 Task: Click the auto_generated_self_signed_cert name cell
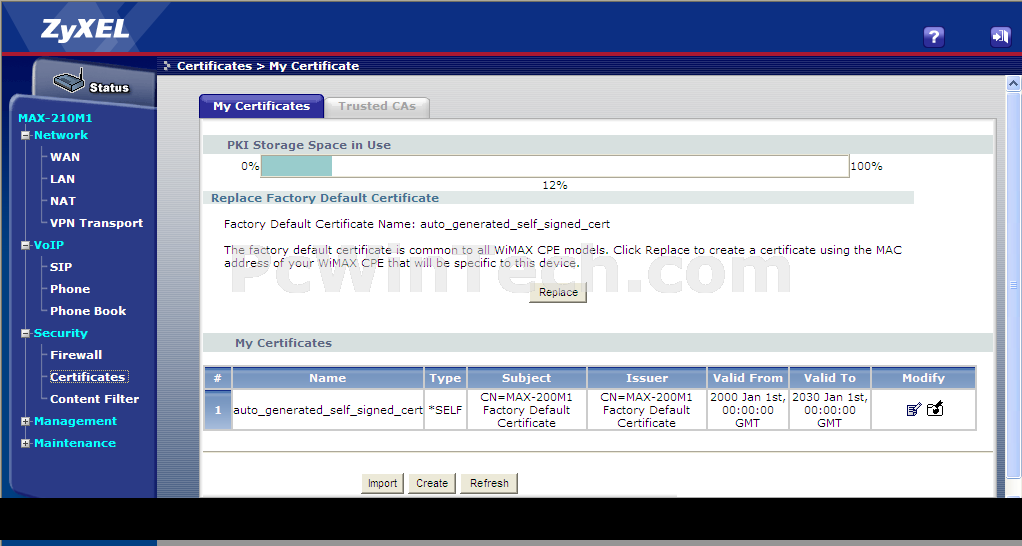[328, 410]
